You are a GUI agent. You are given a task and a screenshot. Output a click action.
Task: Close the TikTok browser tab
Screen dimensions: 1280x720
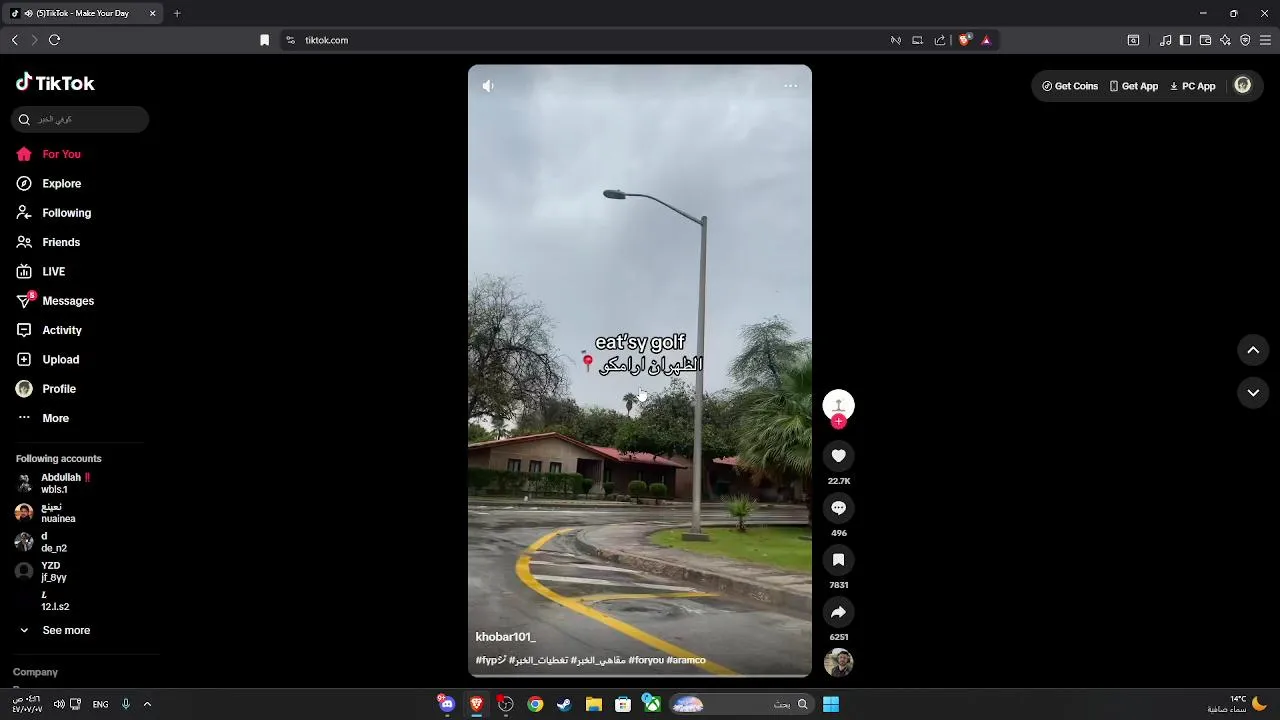coord(152,13)
